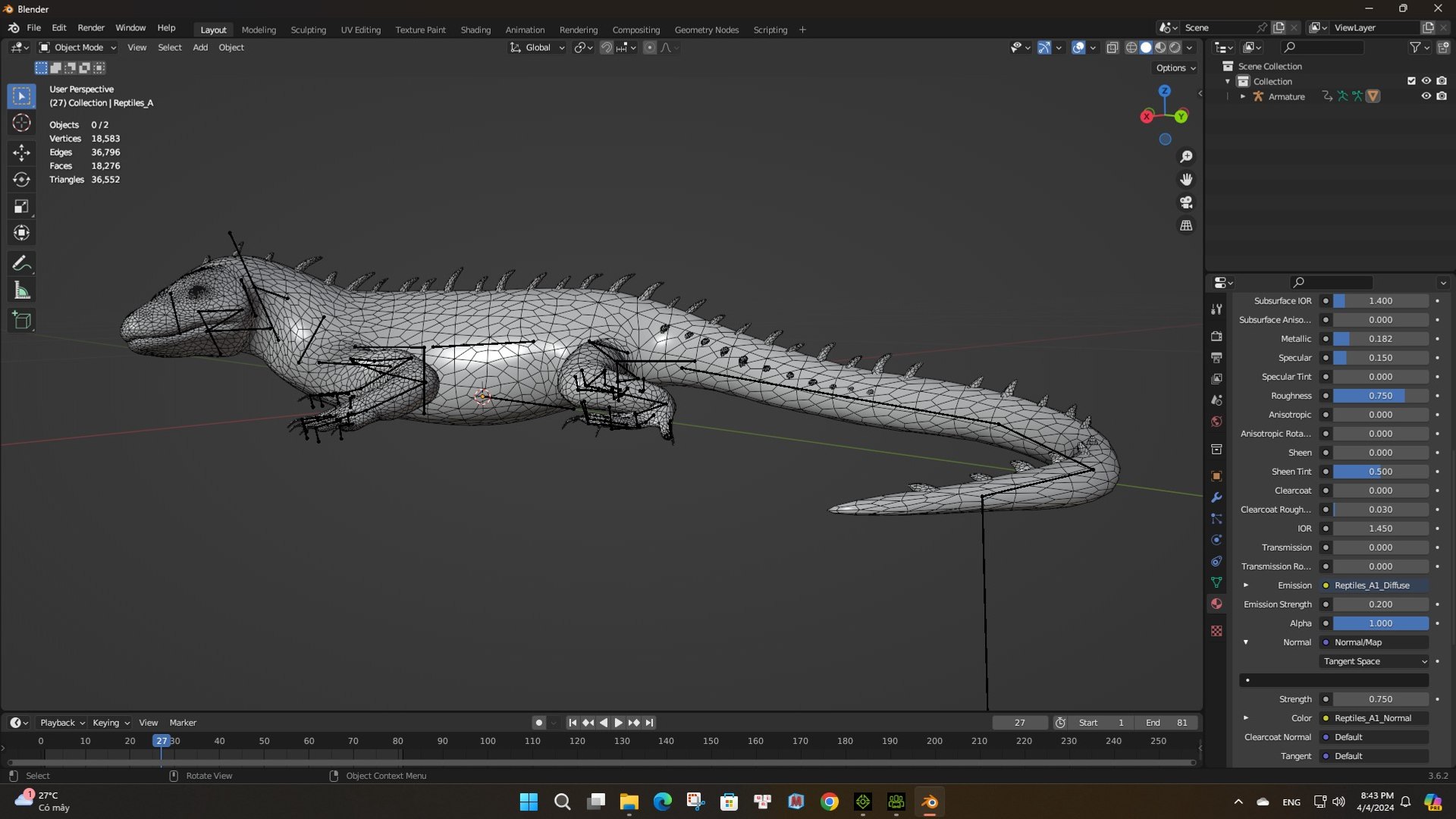Switch to the Sculpting workspace tab
The image size is (1456, 819).
pos(308,30)
